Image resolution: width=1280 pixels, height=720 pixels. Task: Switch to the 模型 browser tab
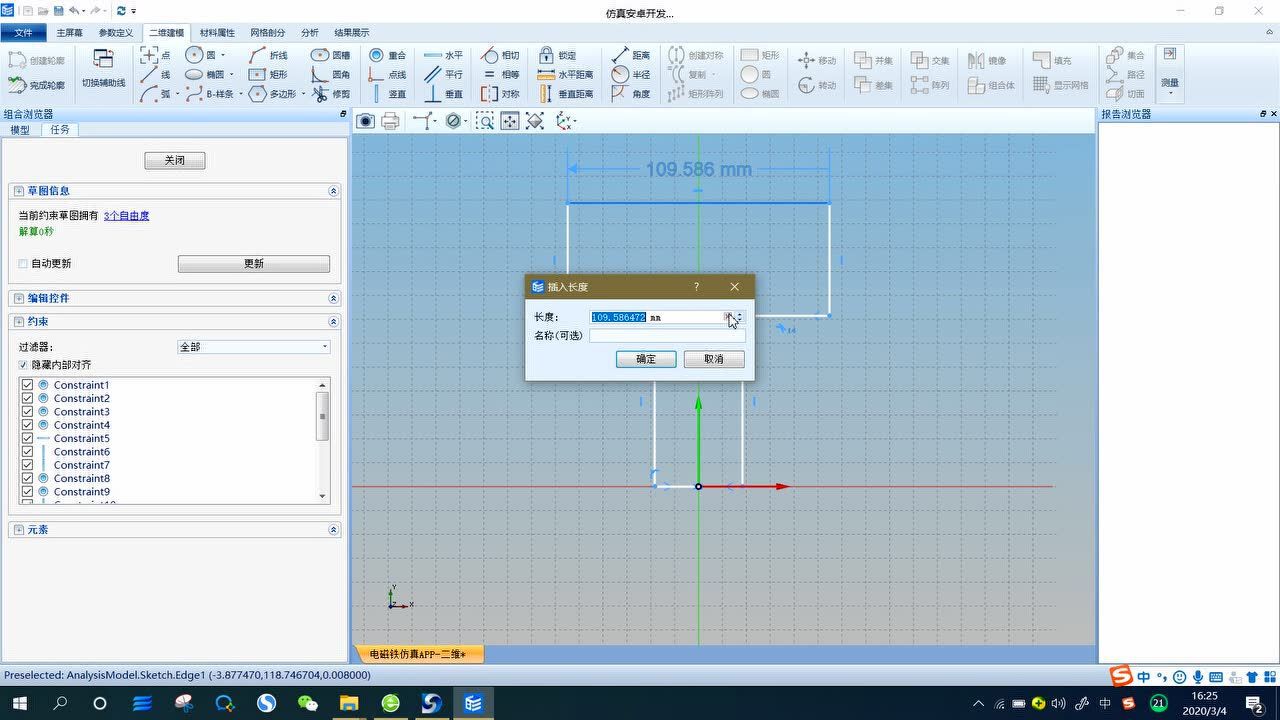pyautogui.click(x=20, y=130)
